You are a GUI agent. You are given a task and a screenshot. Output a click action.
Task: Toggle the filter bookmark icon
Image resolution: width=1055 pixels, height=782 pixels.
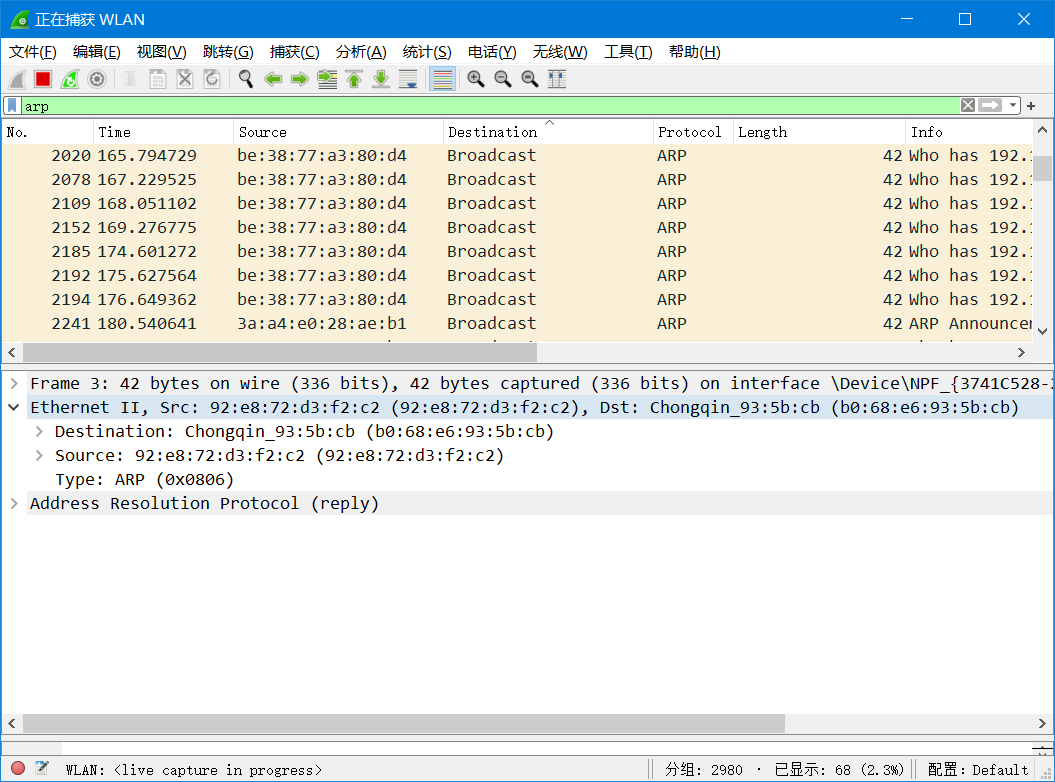pyautogui.click(x=14, y=105)
